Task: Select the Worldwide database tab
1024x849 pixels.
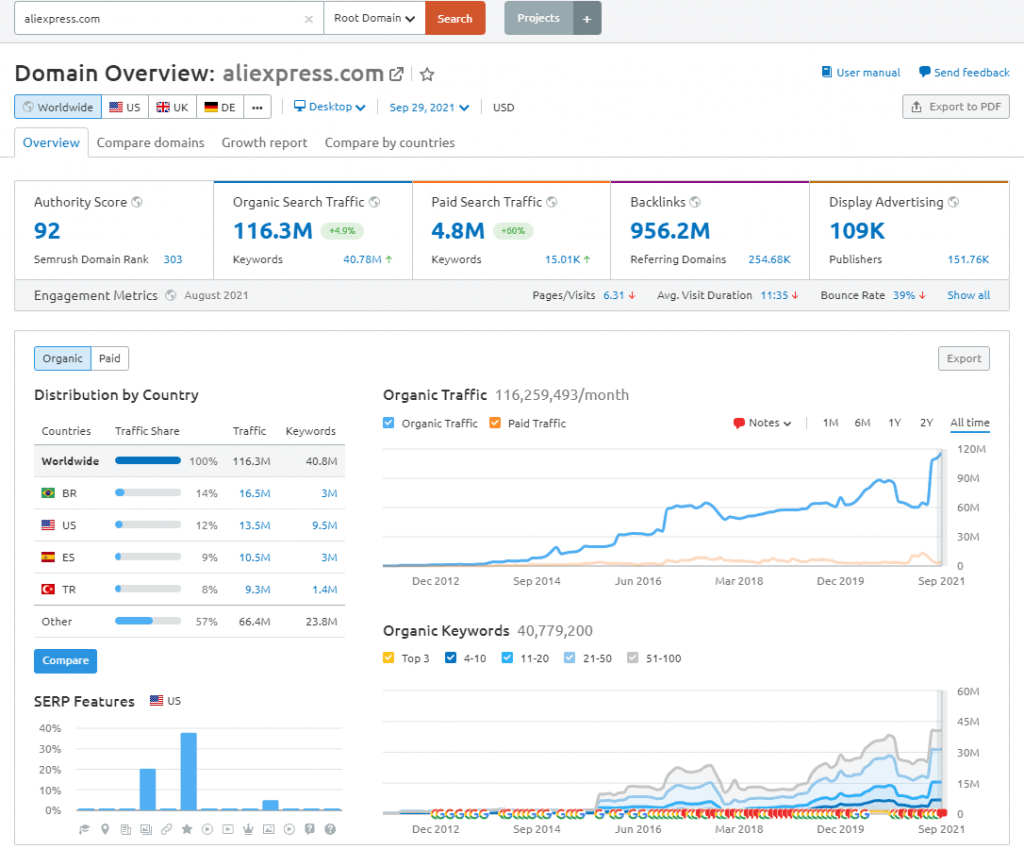Action: click(58, 107)
